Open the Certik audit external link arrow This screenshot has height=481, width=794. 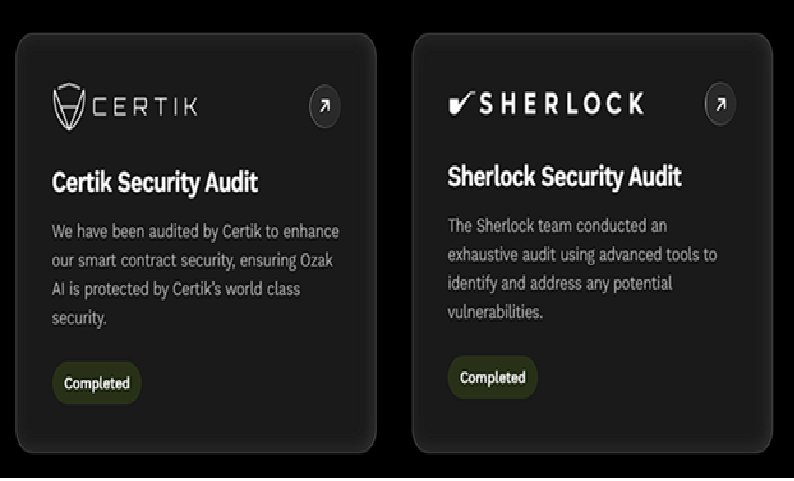click(x=324, y=108)
